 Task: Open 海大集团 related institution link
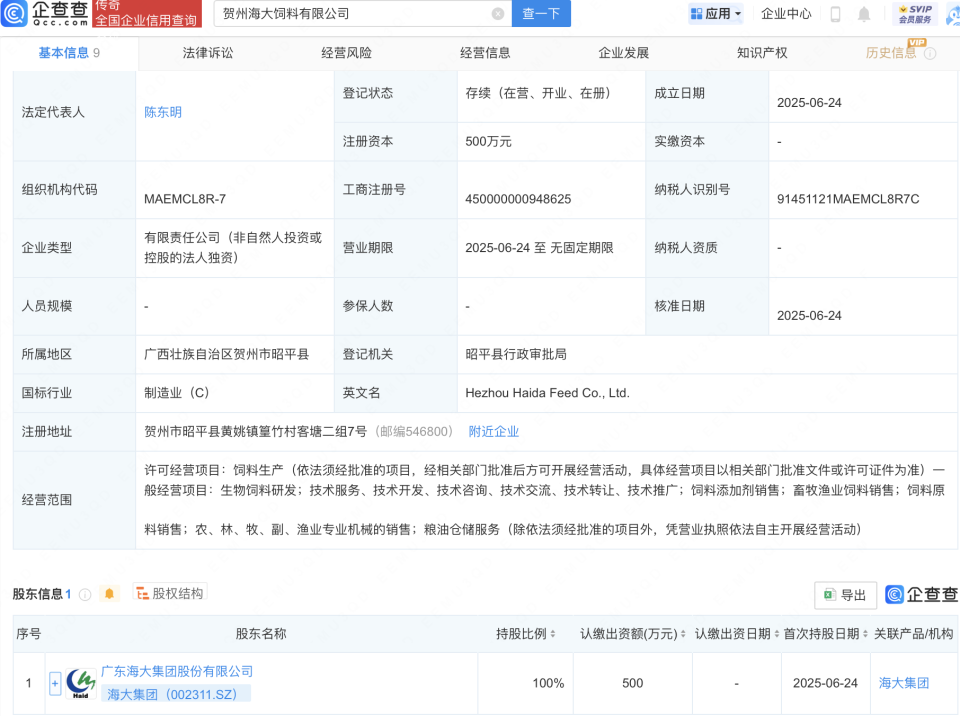pyautogui.click(x=904, y=683)
